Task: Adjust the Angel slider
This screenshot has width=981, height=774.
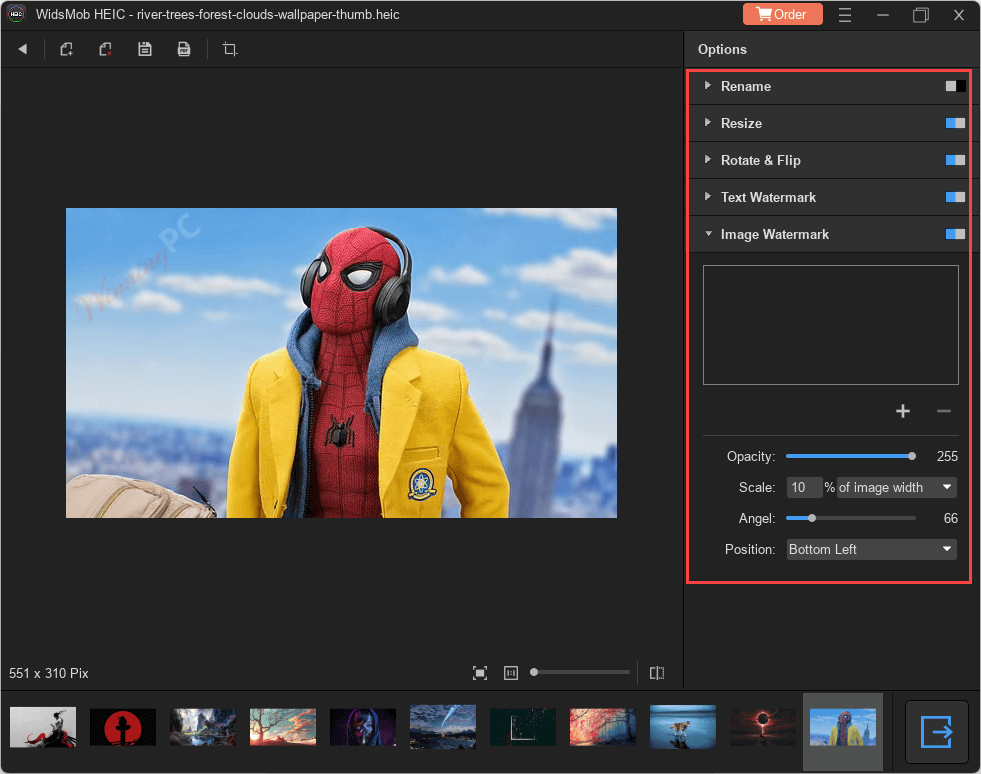Action: pos(851,518)
